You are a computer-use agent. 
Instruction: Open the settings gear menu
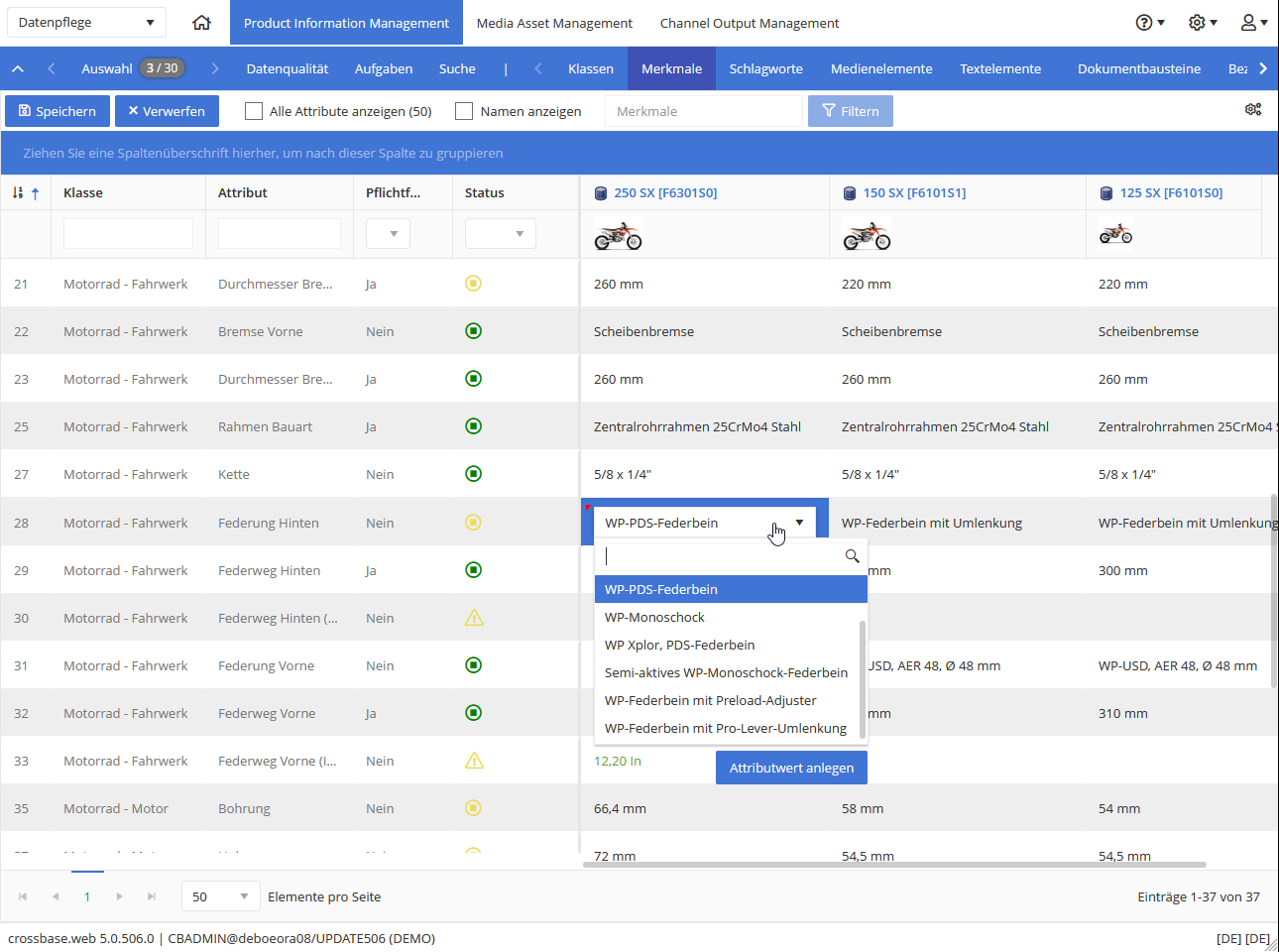1203,22
